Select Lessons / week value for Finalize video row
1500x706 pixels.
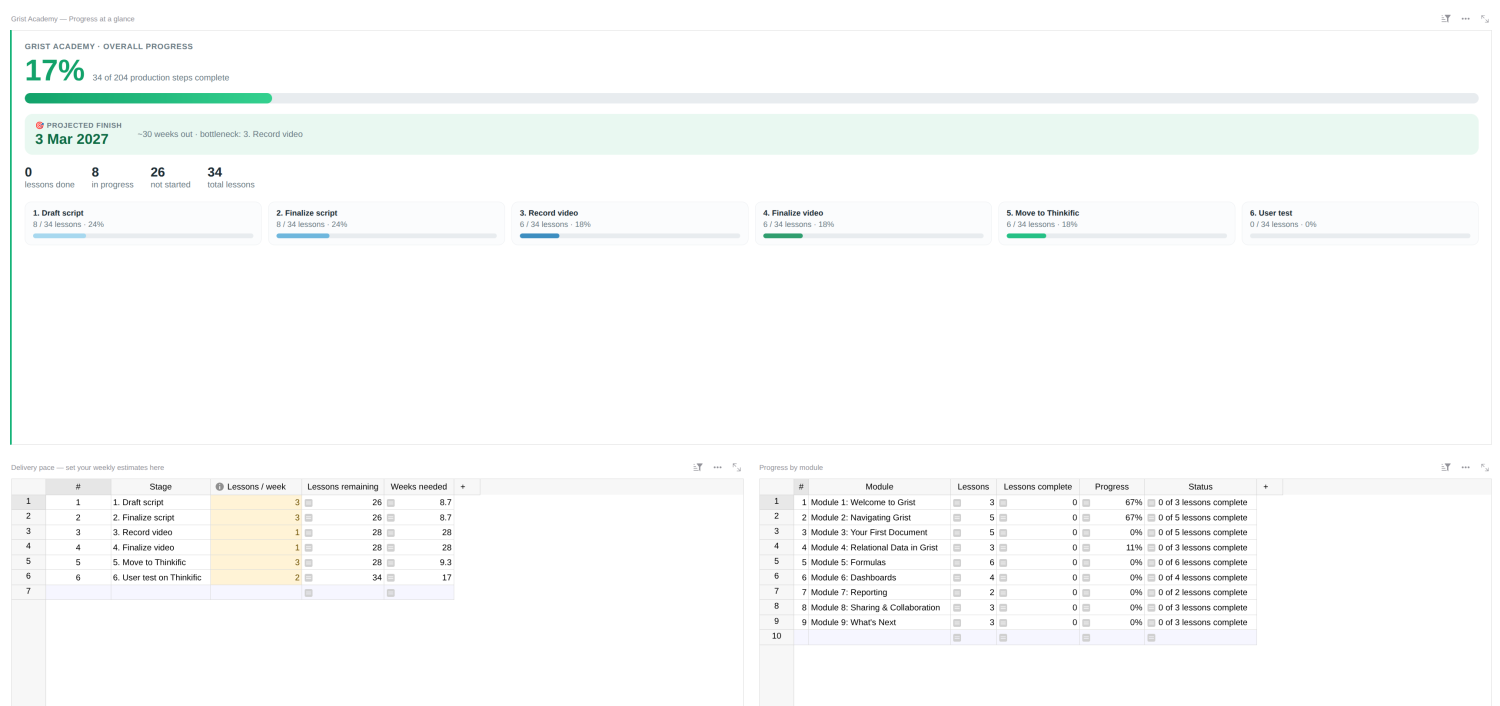256,548
